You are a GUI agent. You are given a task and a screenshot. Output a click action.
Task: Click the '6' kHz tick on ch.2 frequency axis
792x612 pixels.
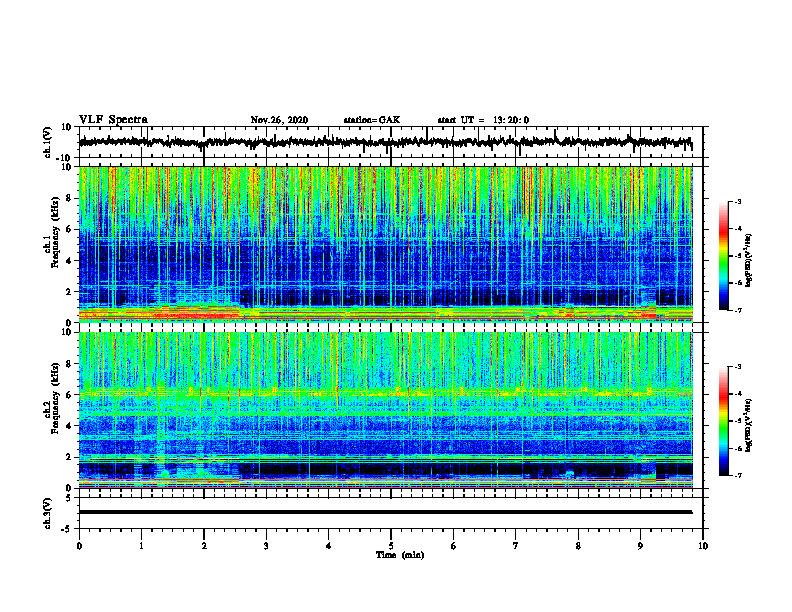pyautogui.click(x=70, y=395)
